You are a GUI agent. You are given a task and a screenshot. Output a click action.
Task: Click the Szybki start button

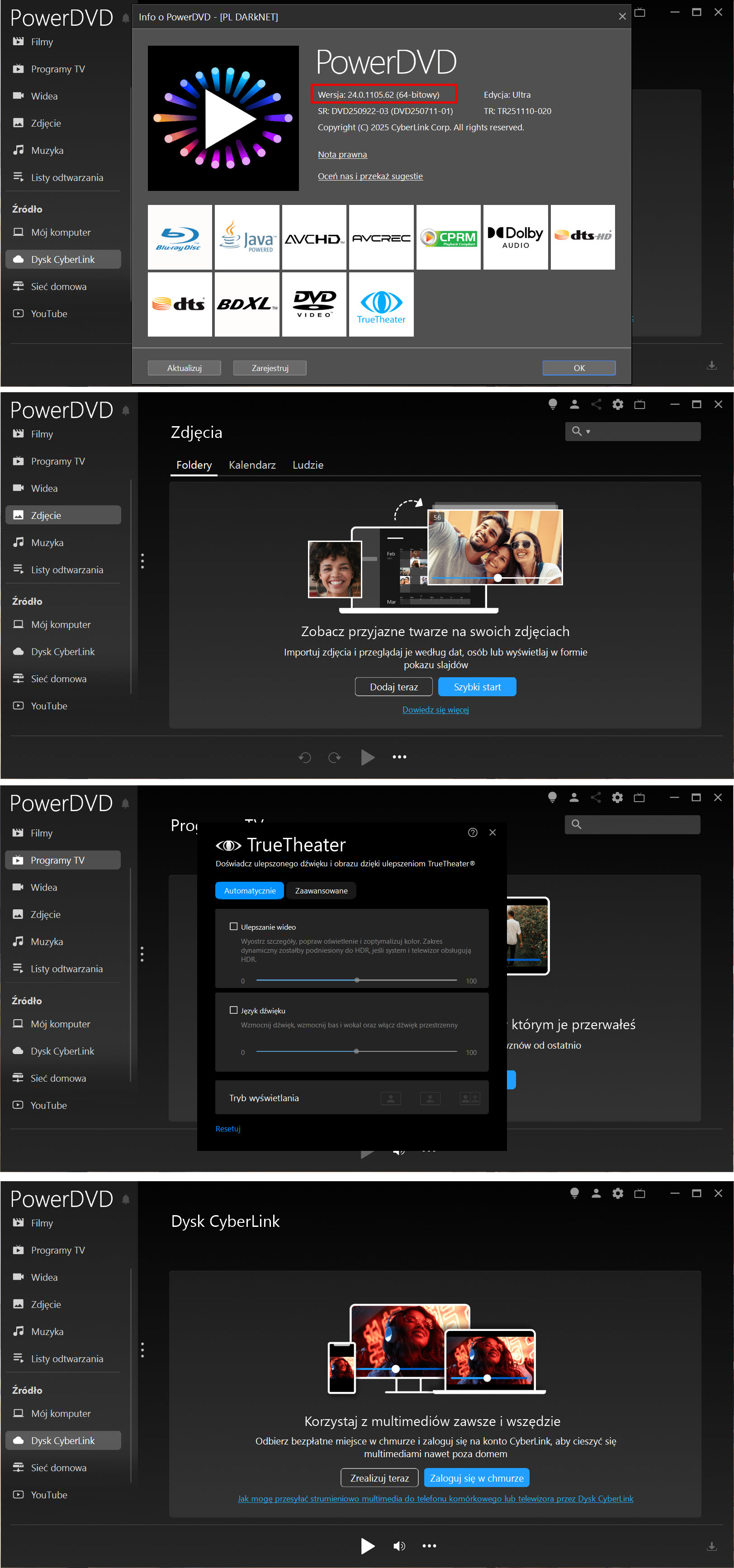[x=477, y=687]
